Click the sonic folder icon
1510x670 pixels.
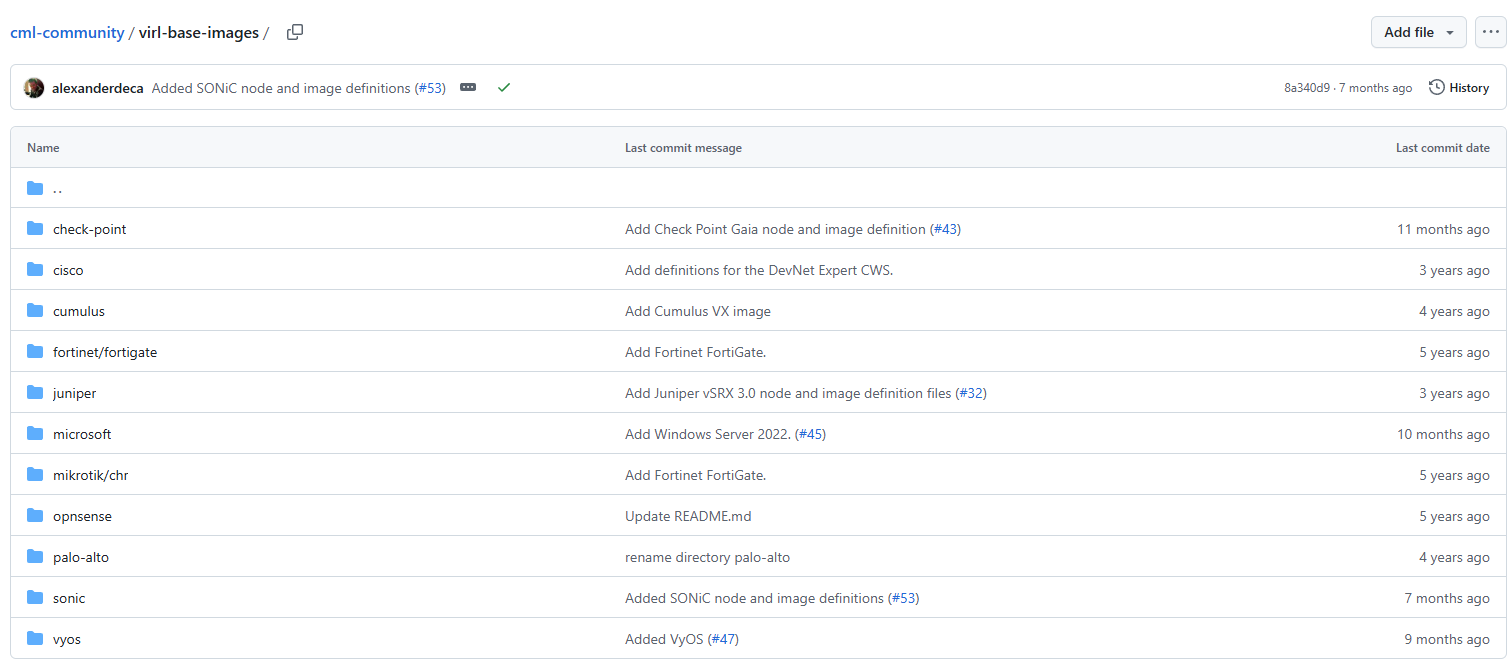(36, 598)
